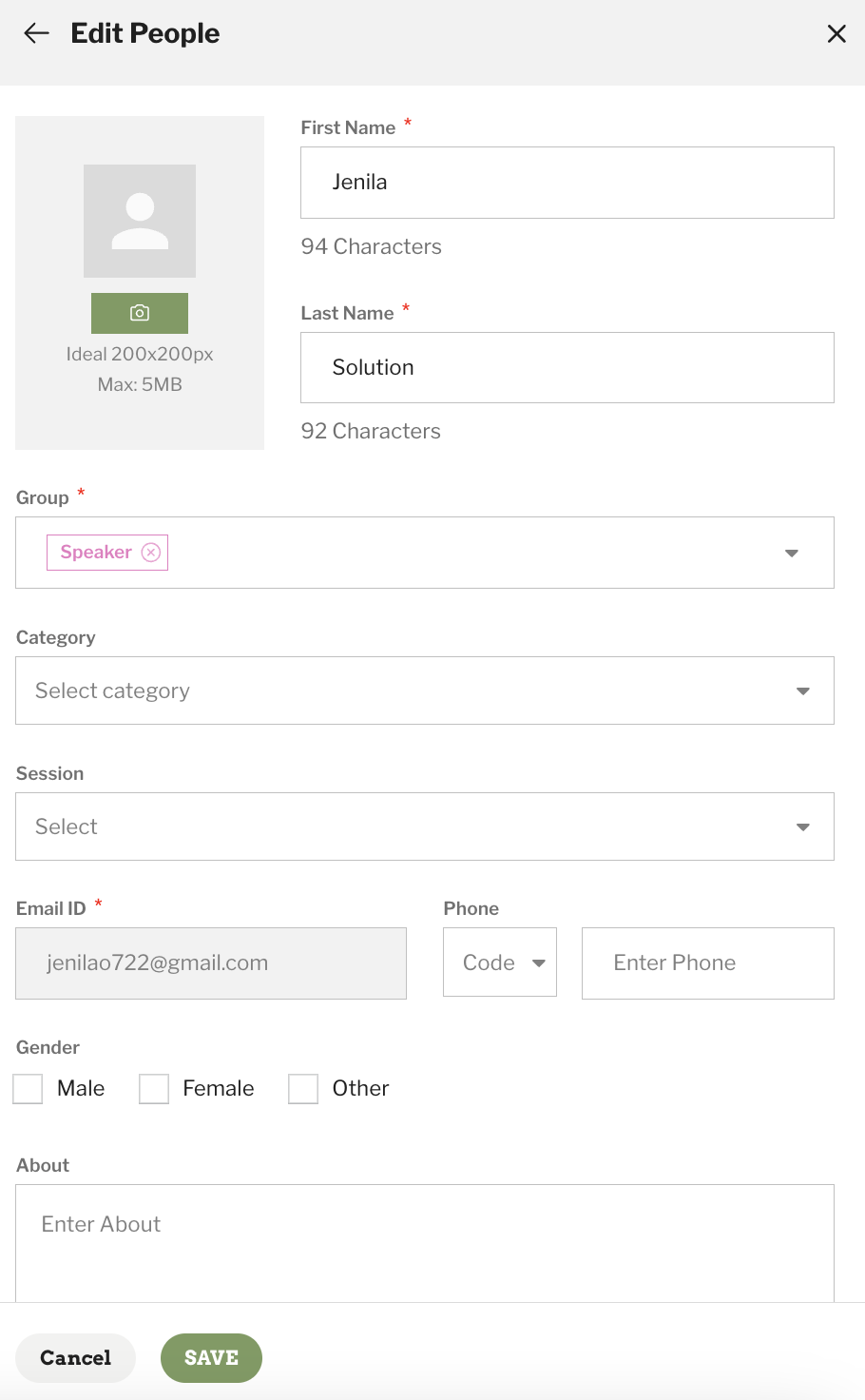Open the phone Code dropdown

tap(500, 962)
